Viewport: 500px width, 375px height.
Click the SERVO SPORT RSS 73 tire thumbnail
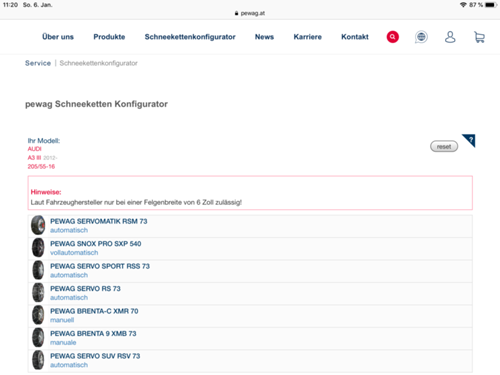click(x=38, y=270)
